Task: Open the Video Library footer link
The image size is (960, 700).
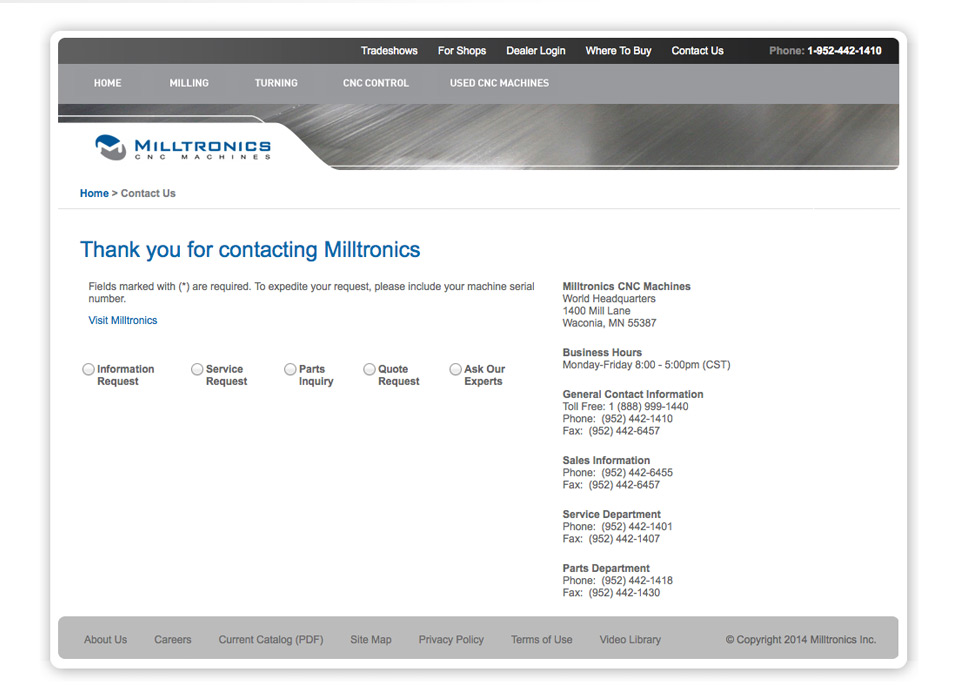Action: [x=630, y=639]
